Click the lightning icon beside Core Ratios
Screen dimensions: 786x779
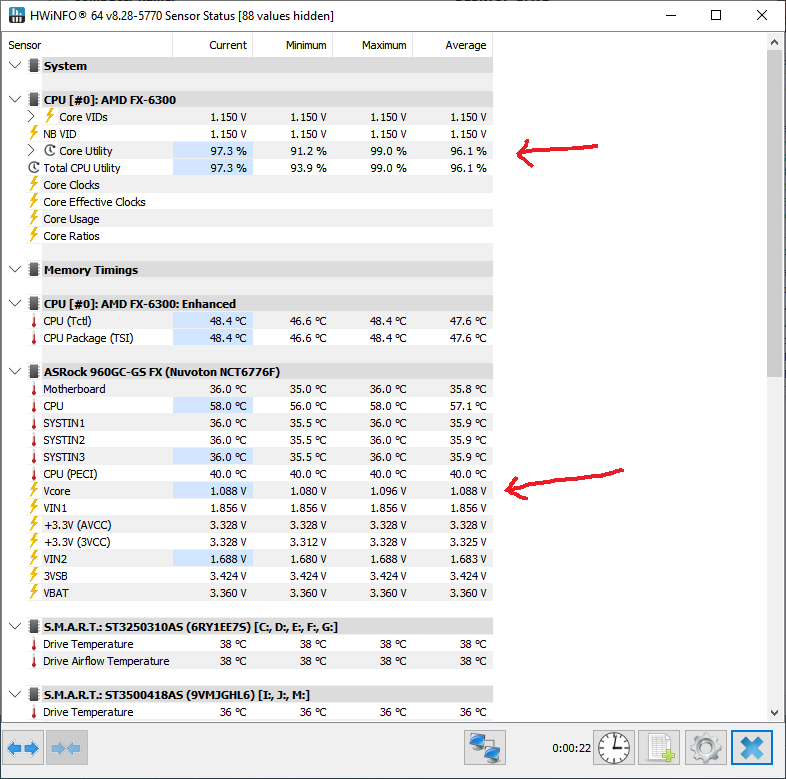pos(34,236)
